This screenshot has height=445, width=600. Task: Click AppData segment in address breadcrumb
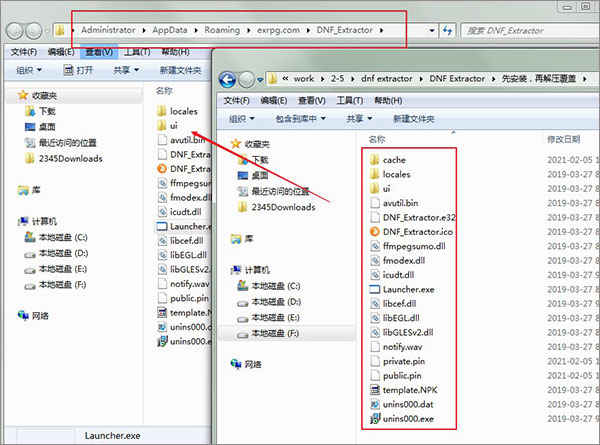(170, 30)
